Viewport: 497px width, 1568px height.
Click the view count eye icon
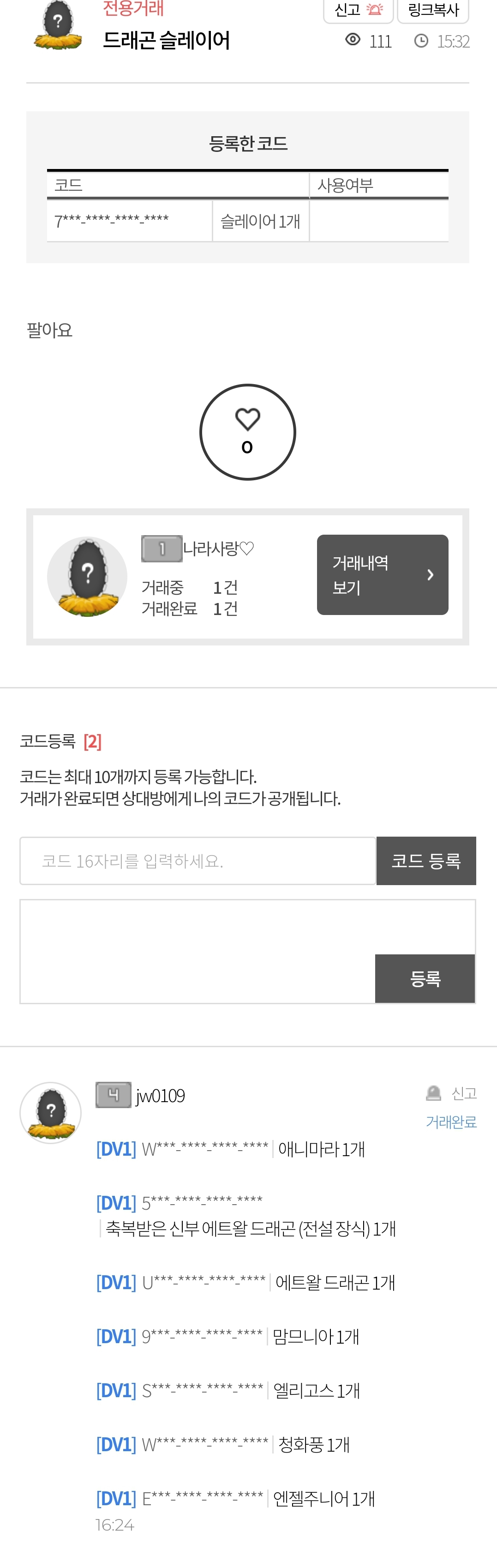pyautogui.click(x=353, y=40)
